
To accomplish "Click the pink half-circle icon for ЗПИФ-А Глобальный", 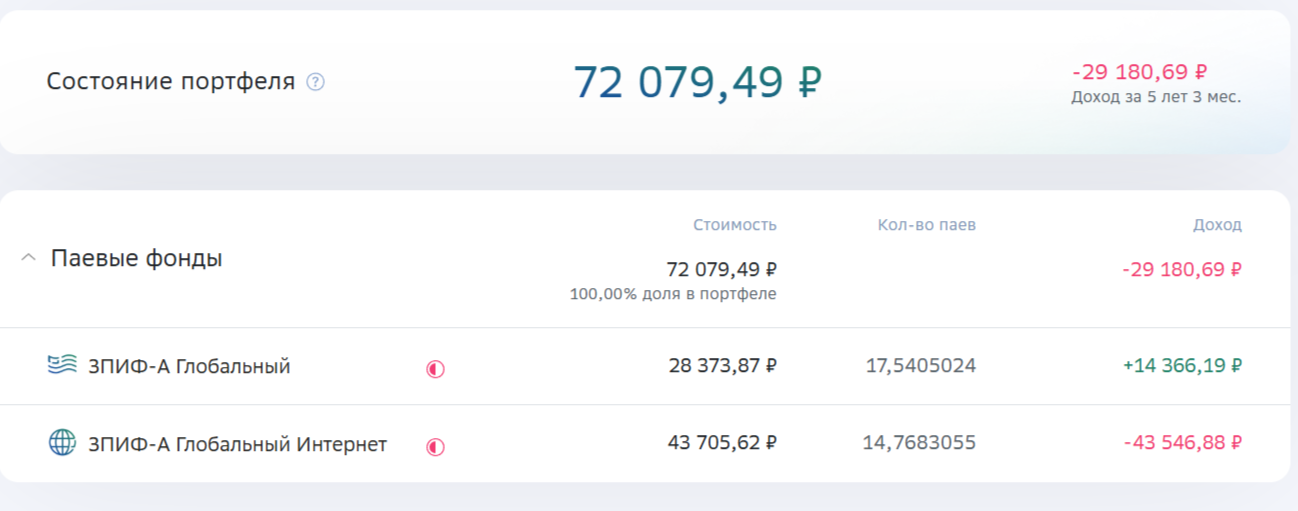I will [435, 369].
